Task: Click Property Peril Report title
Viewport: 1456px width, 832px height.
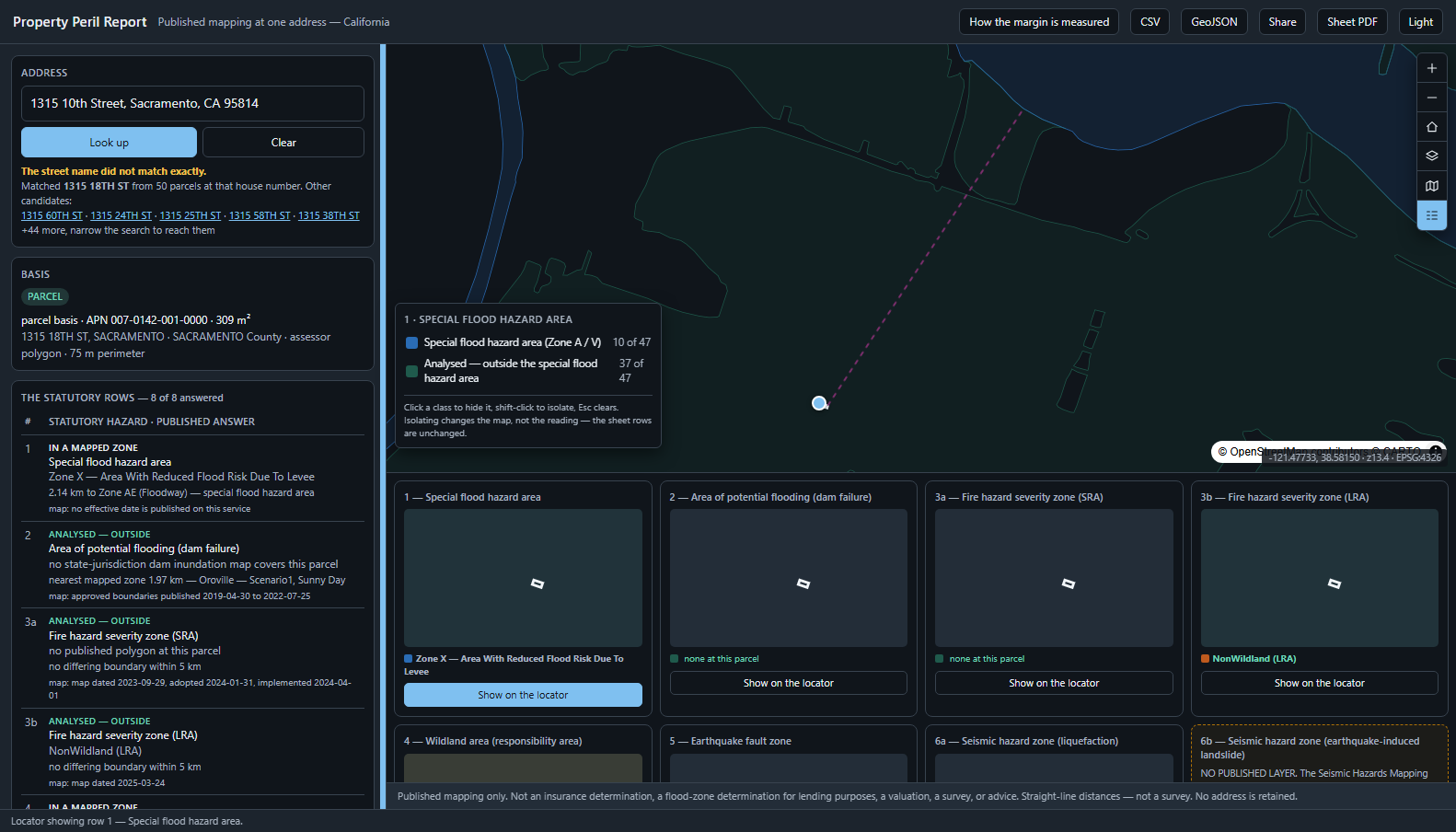Action: click(80, 22)
